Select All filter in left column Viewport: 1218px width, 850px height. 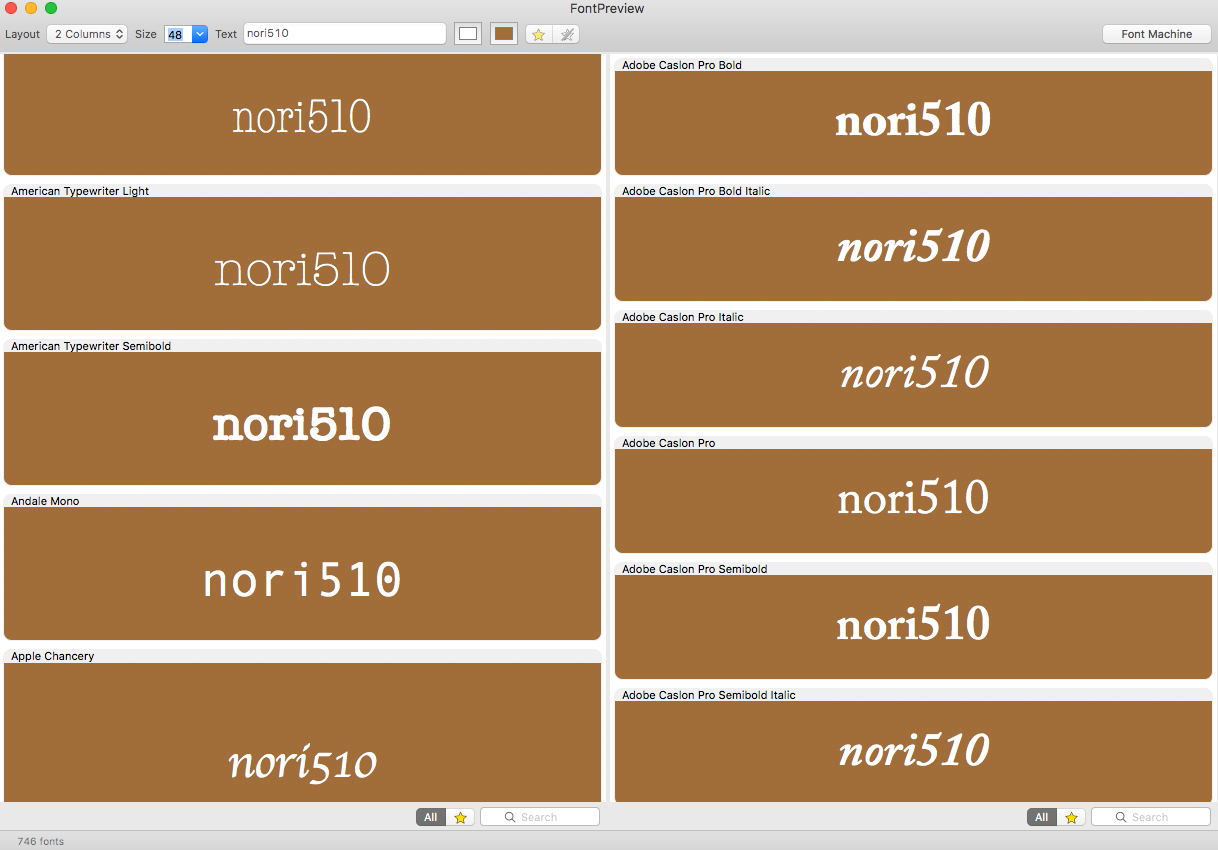[431, 817]
